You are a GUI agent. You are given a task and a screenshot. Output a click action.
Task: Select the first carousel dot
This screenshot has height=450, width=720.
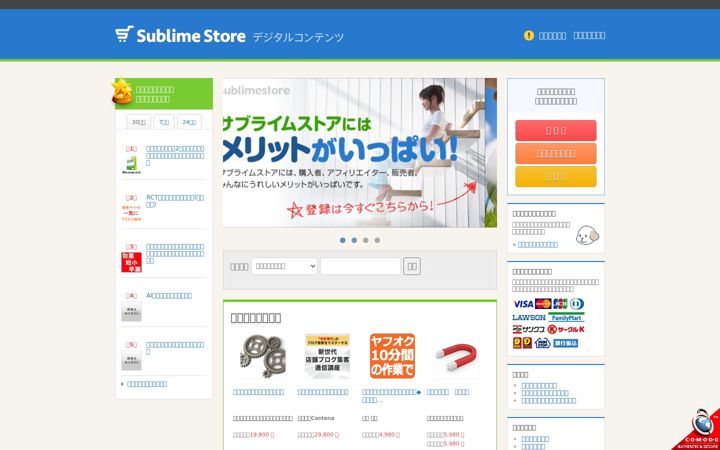click(x=343, y=240)
